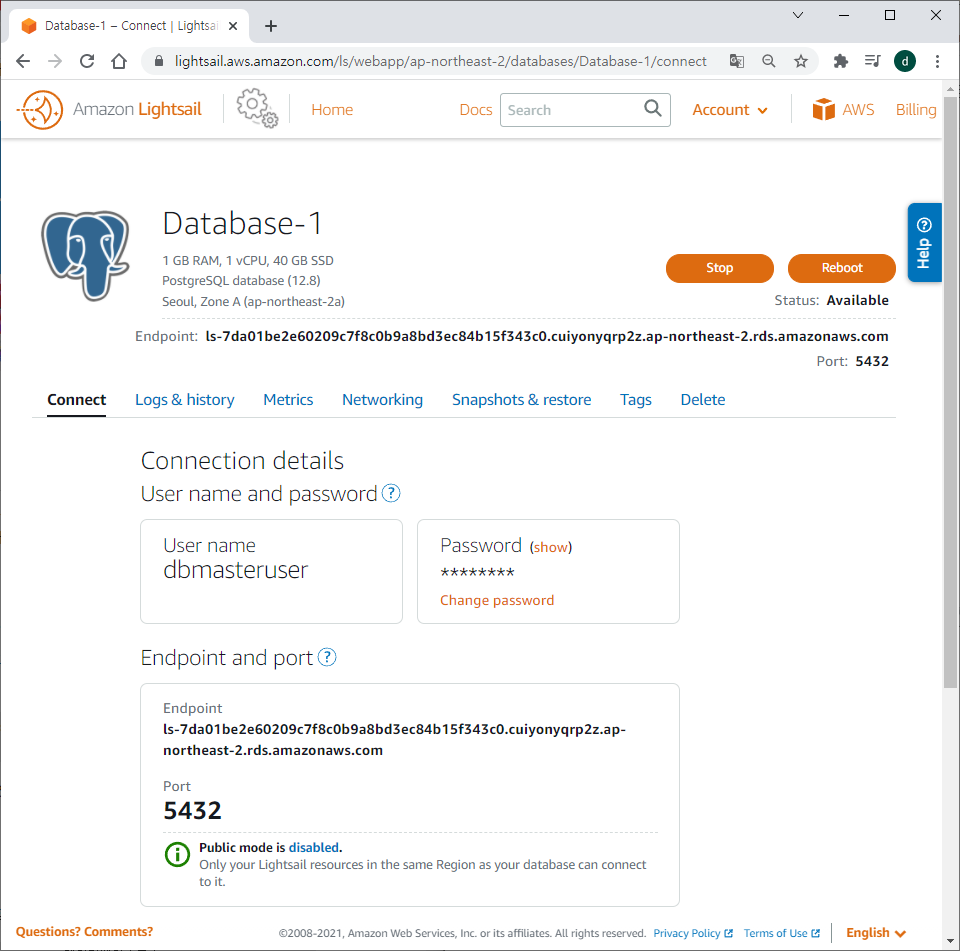
Task: Click the search magnifier icon in header
Action: coord(653,108)
